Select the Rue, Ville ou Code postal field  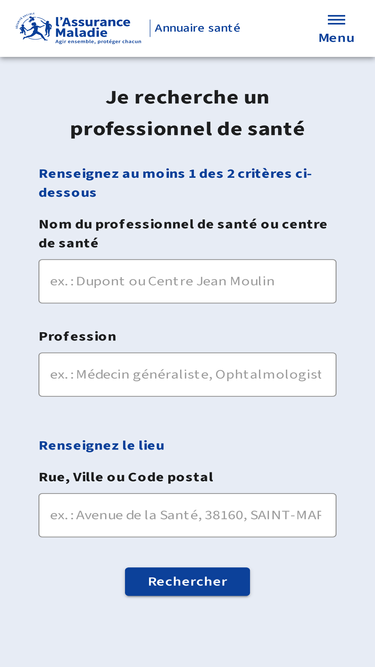click(x=188, y=515)
